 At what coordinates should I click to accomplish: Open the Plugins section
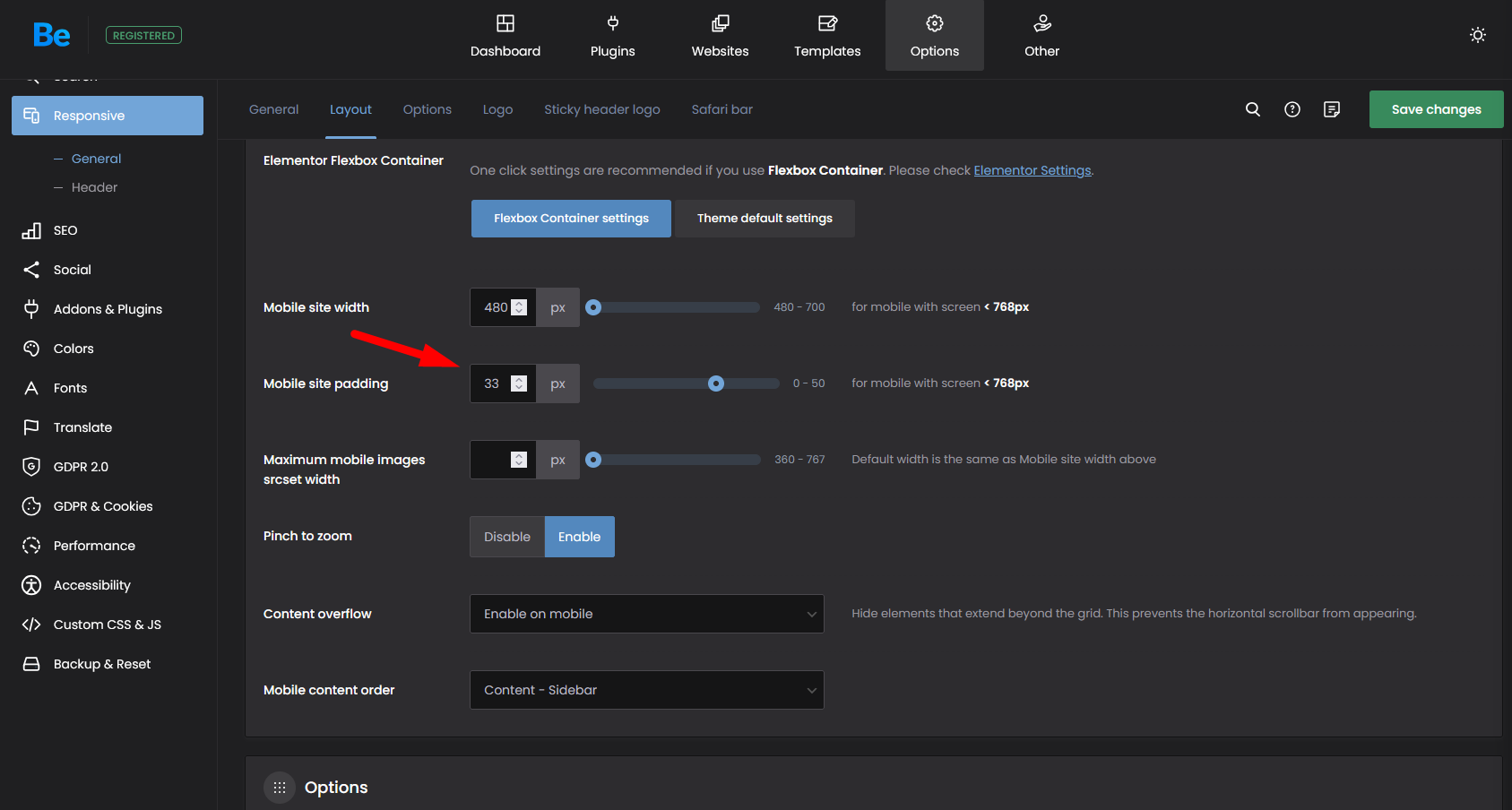[612, 36]
